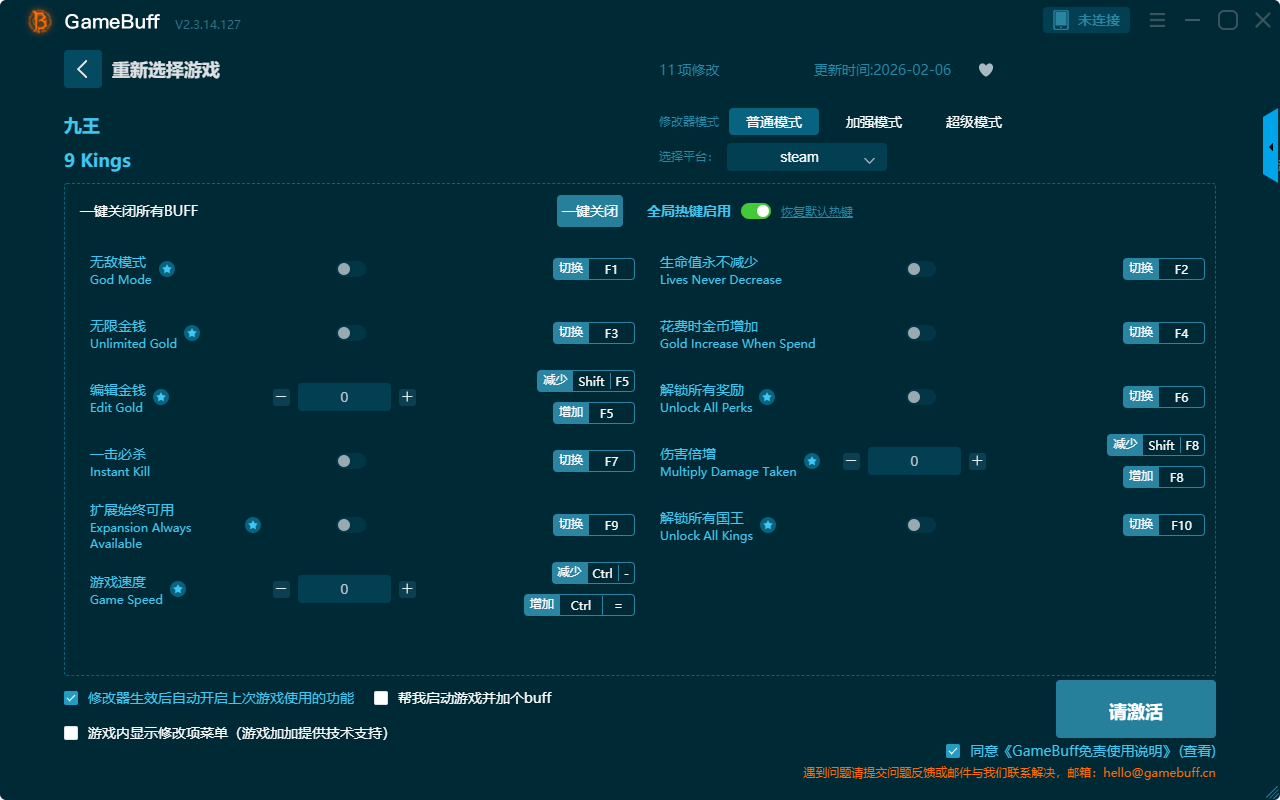Check the in-game cheat menu display checkbox
1280x800 pixels.
click(71, 733)
